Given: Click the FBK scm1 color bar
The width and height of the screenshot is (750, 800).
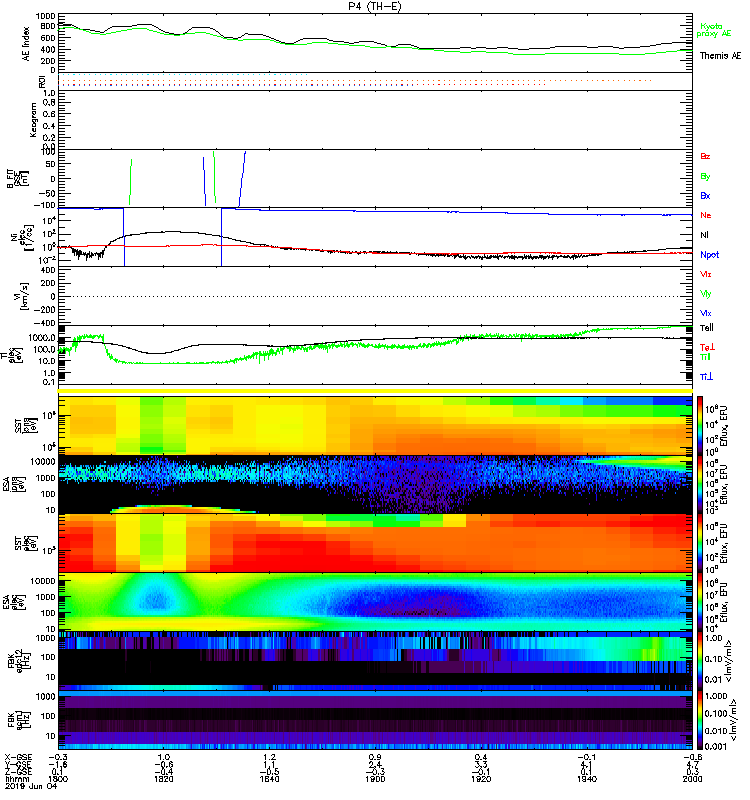Looking at the screenshot, I should coord(700,720).
